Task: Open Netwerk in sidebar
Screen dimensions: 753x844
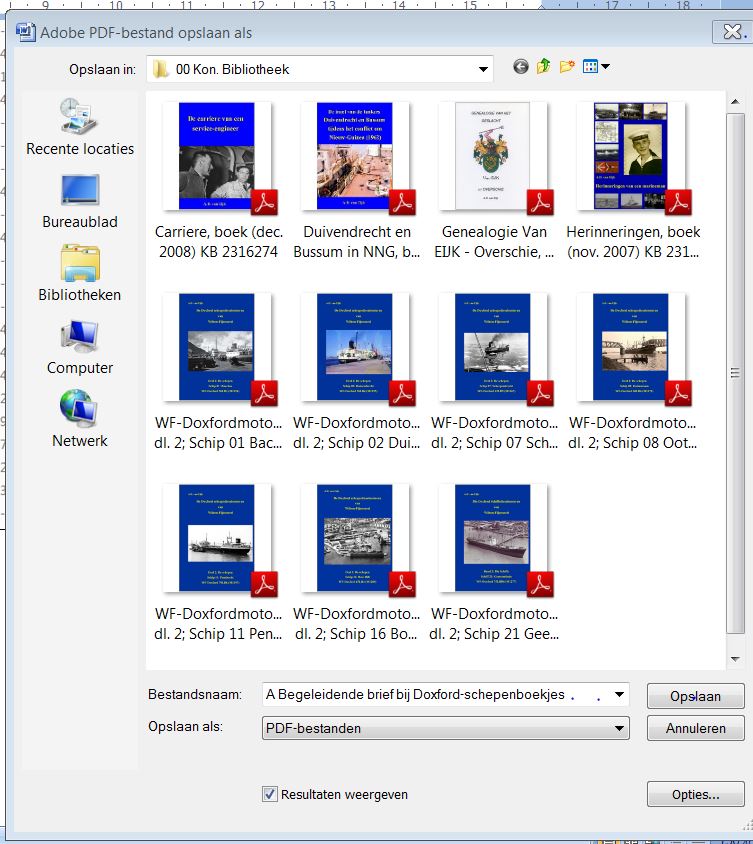Action: 80,419
